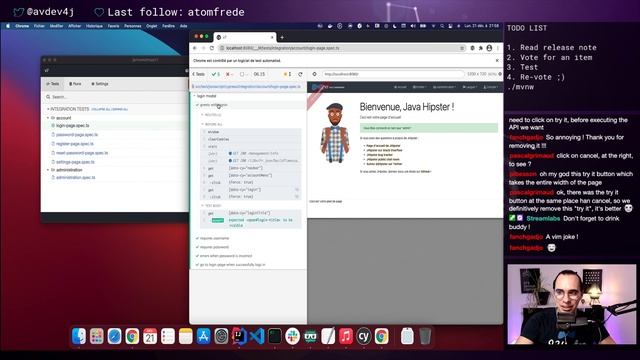Open selector playground crosshair icon
The width and height of the screenshot is (640, 360).
[314, 74]
